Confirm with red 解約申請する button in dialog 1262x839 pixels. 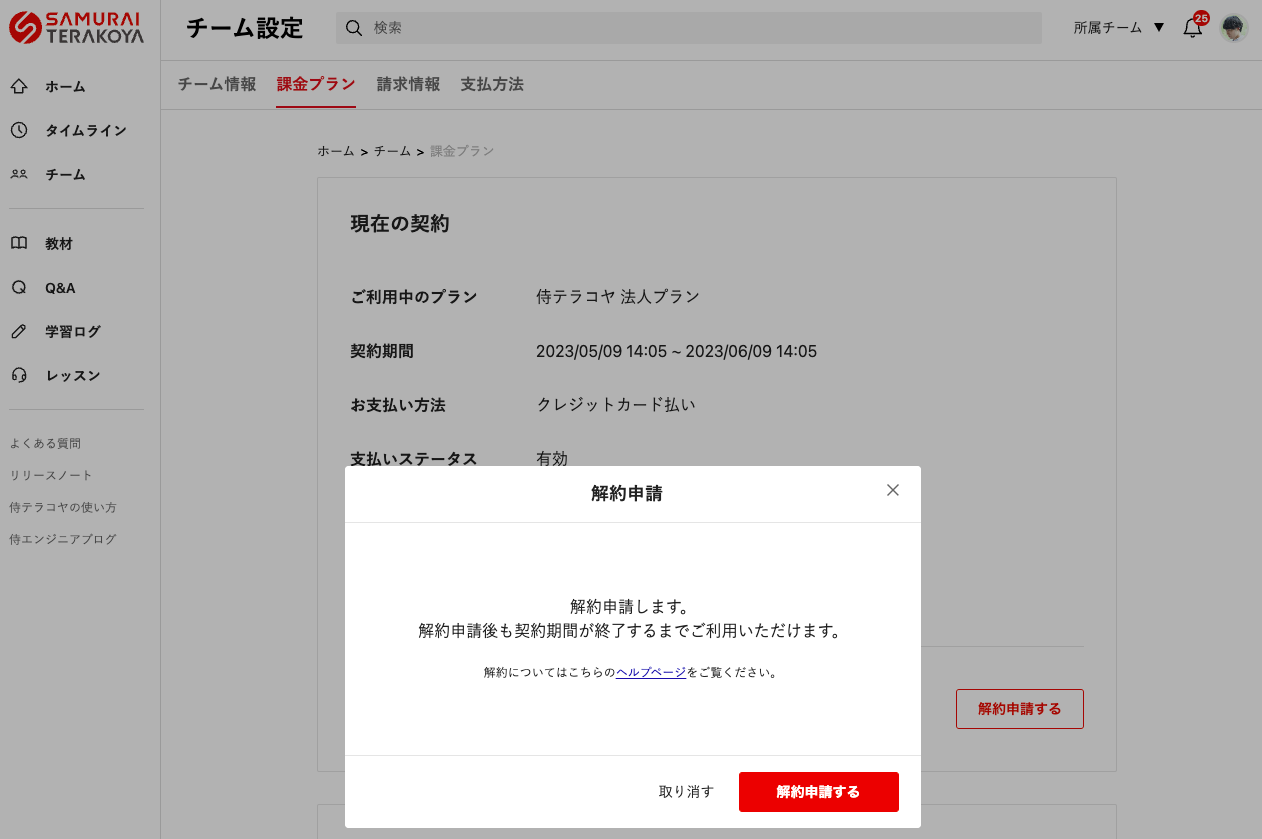(818, 792)
